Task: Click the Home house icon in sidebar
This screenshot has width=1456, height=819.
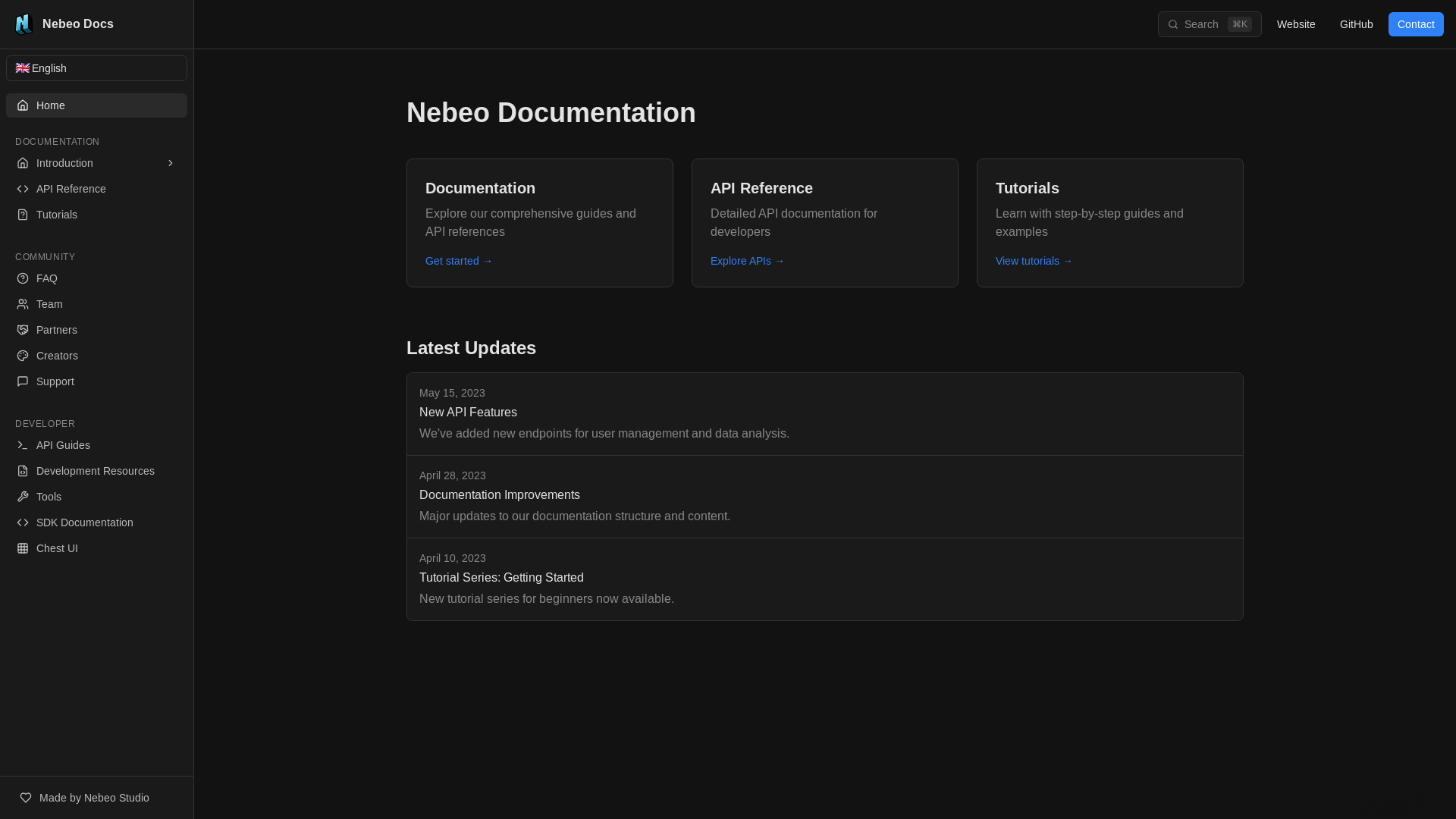Action: [x=23, y=105]
